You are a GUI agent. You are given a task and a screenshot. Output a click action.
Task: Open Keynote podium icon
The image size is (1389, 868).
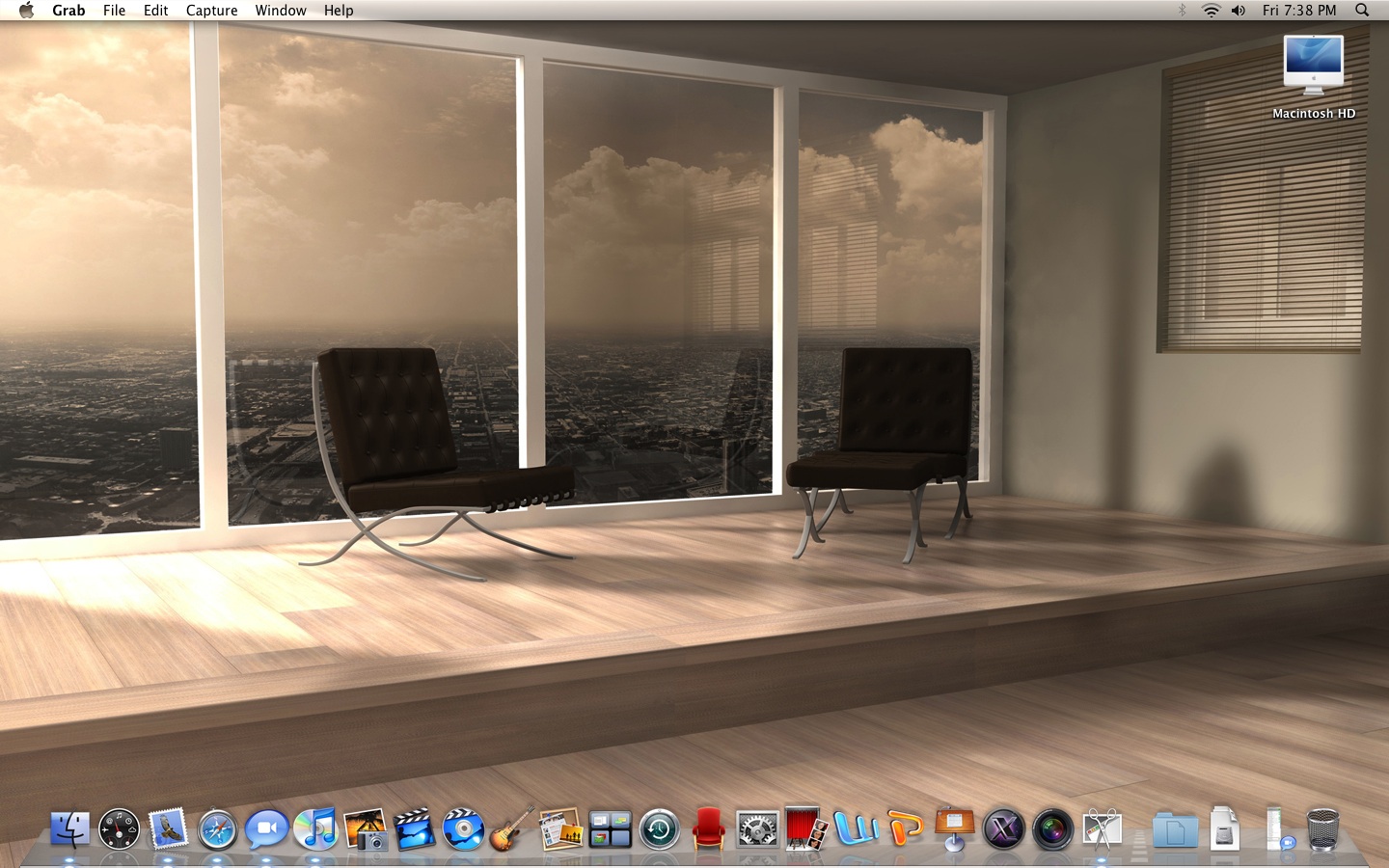point(955,828)
